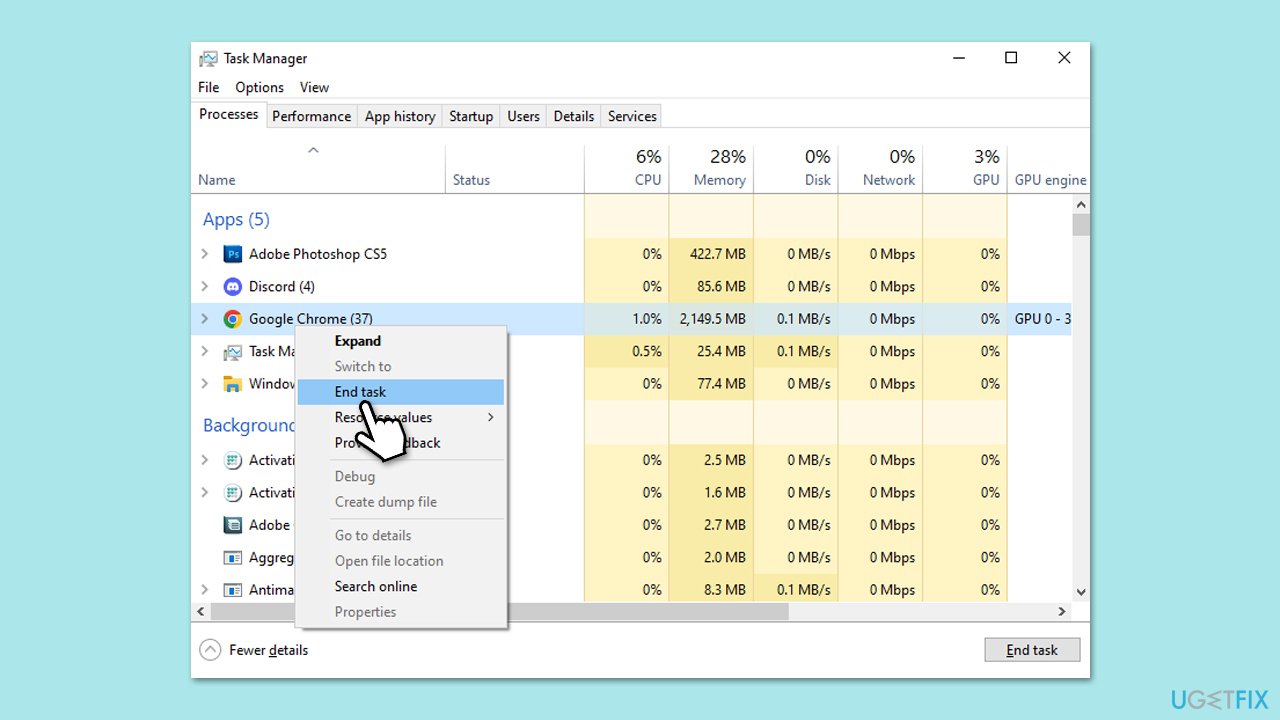Click the Task Manager icon in the process list
This screenshot has width=1280, height=720.
coord(233,351)
